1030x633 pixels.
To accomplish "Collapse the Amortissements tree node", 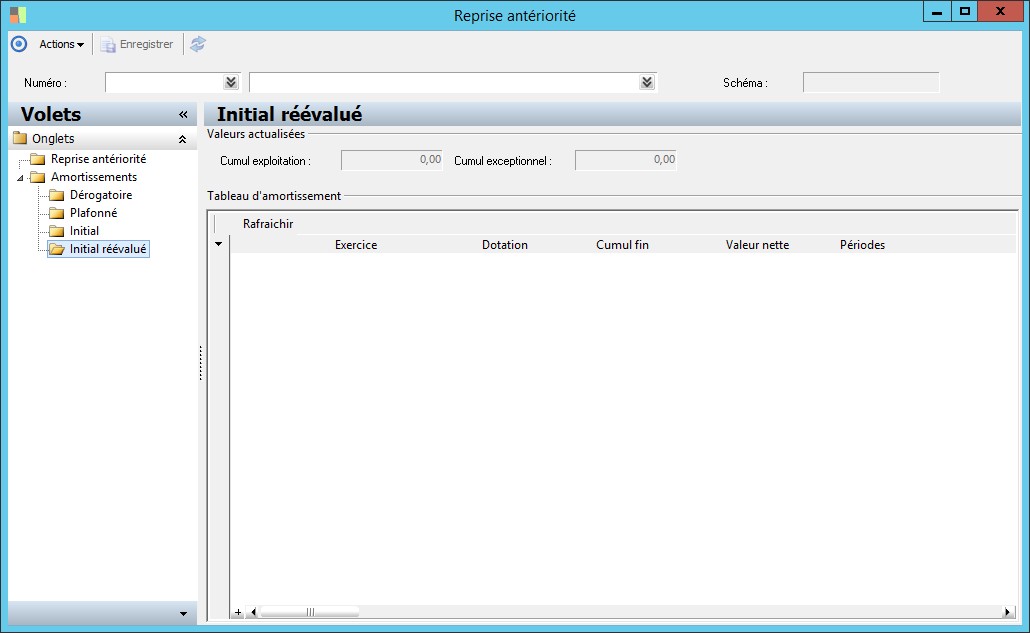I will pos(20,177).
